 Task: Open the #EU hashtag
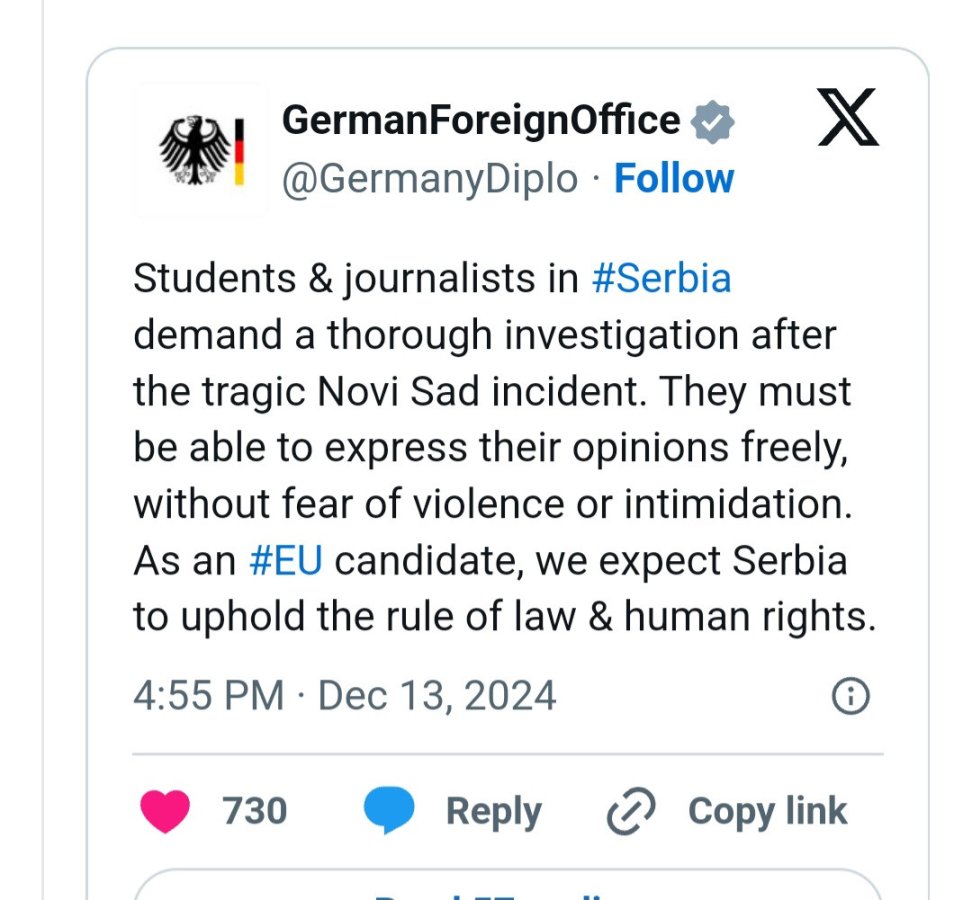pyautogui.click(x=286, y=561)
